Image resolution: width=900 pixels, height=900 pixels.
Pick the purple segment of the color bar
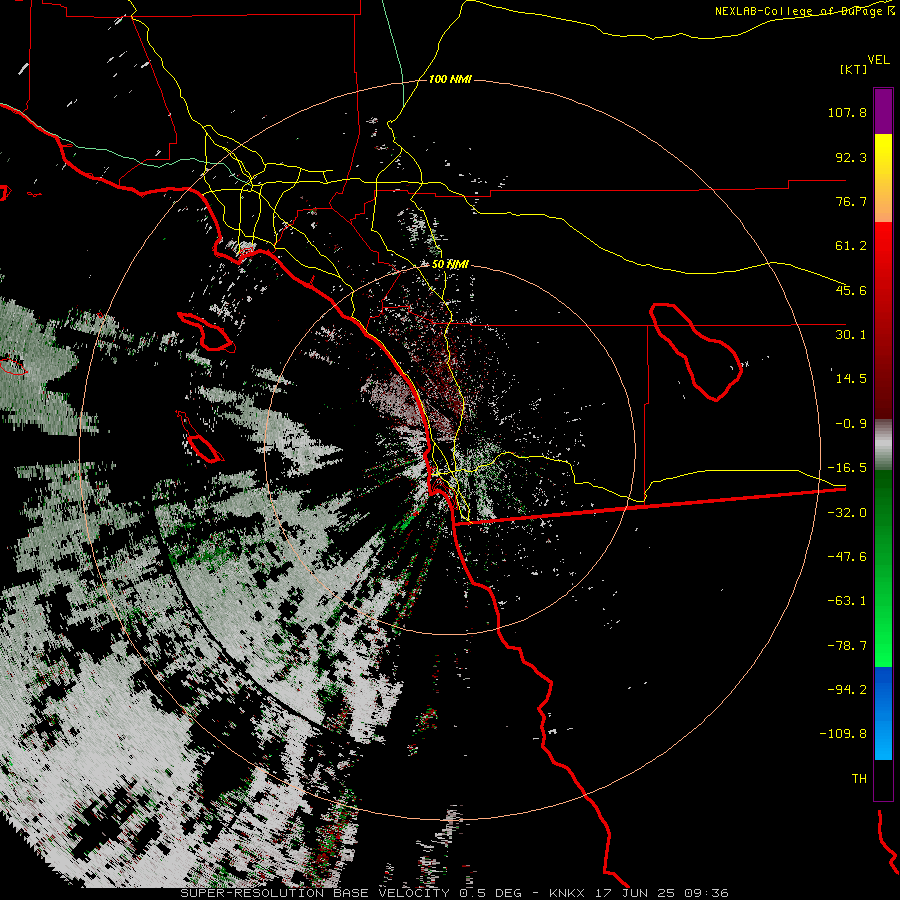coord(883,111)
